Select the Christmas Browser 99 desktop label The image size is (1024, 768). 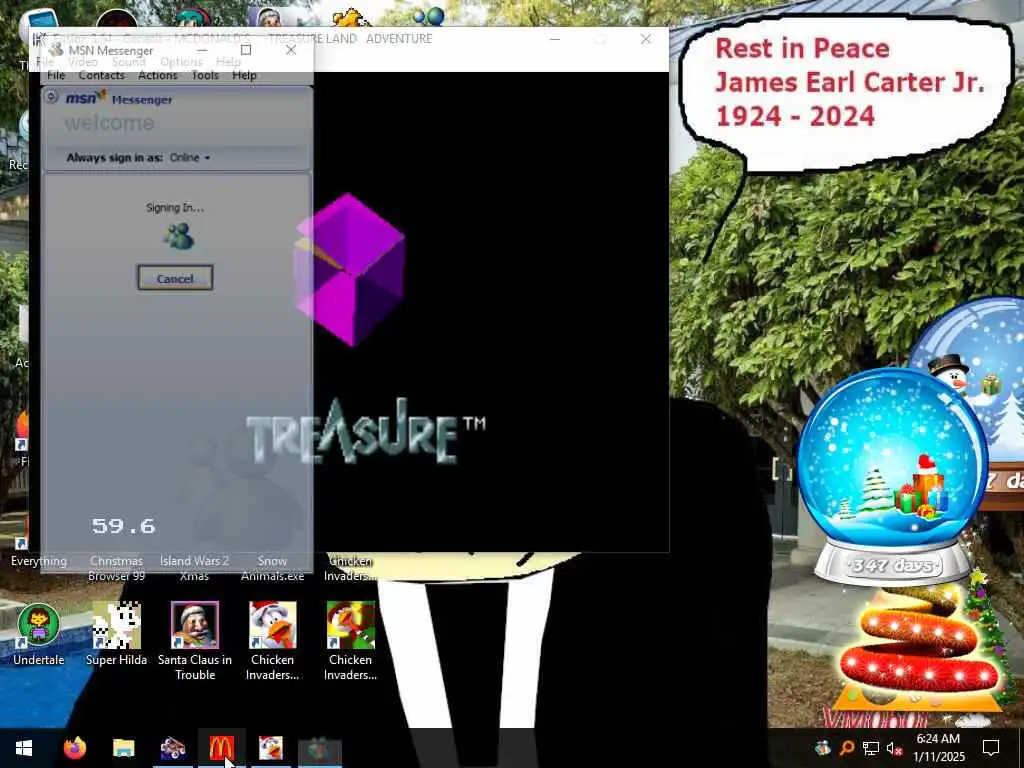[116, 568]
